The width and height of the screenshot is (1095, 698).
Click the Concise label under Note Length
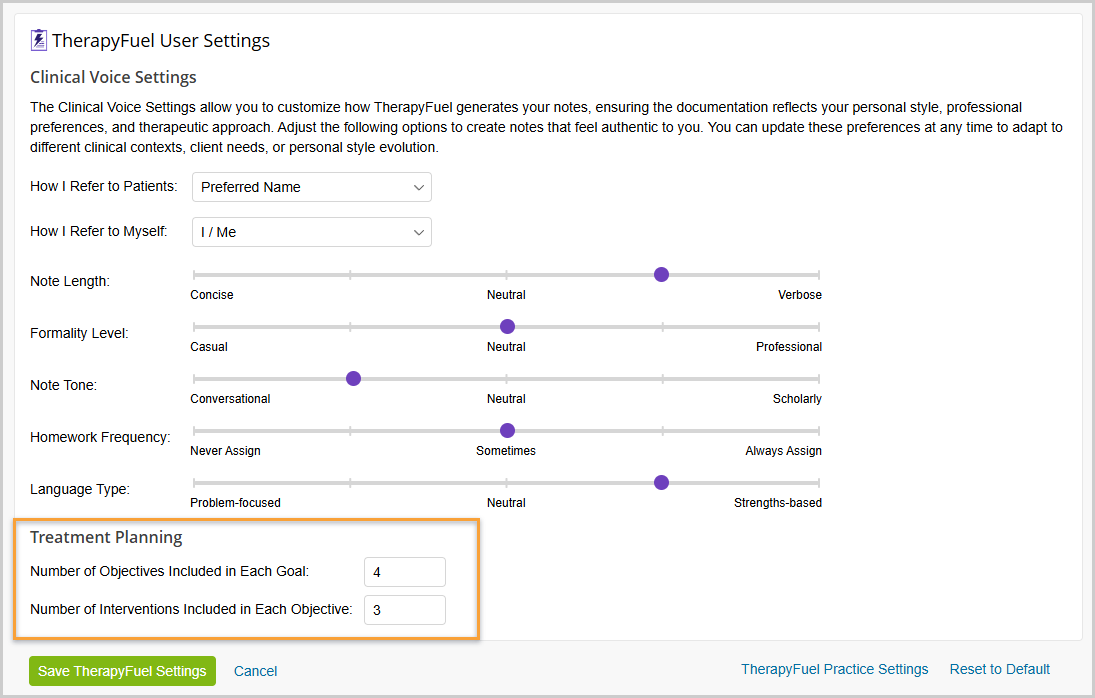212,295
